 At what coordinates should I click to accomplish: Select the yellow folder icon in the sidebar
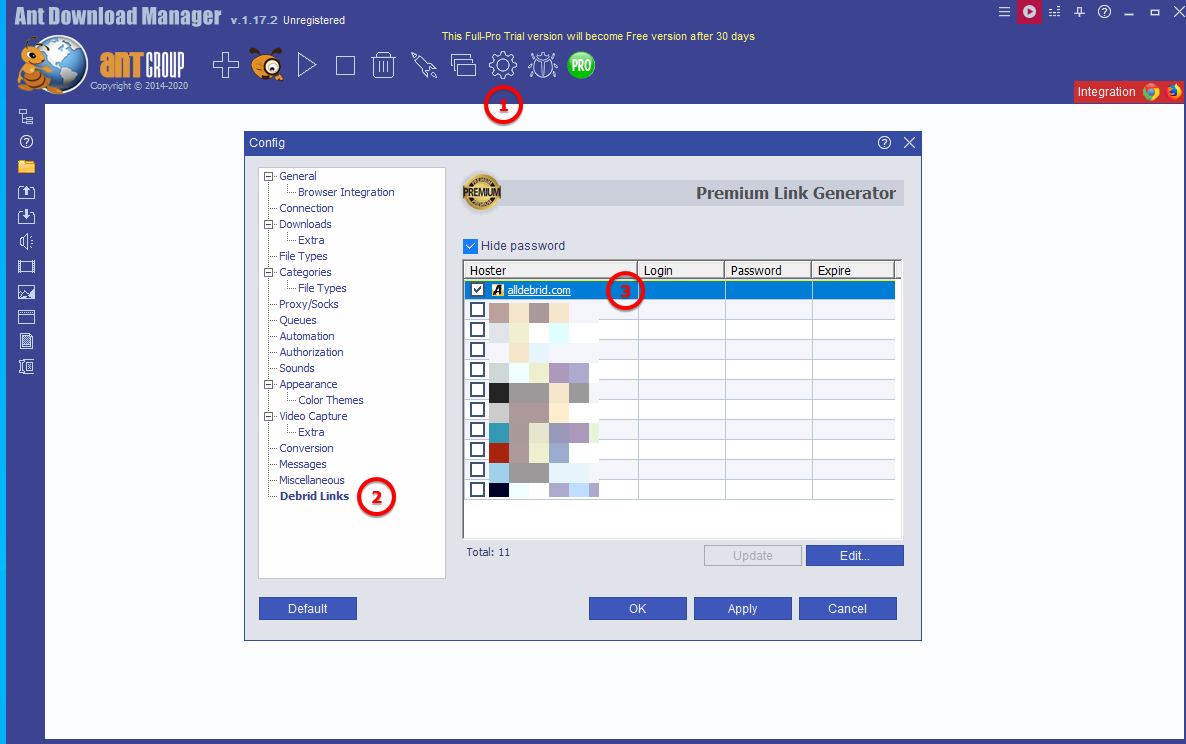26,166
